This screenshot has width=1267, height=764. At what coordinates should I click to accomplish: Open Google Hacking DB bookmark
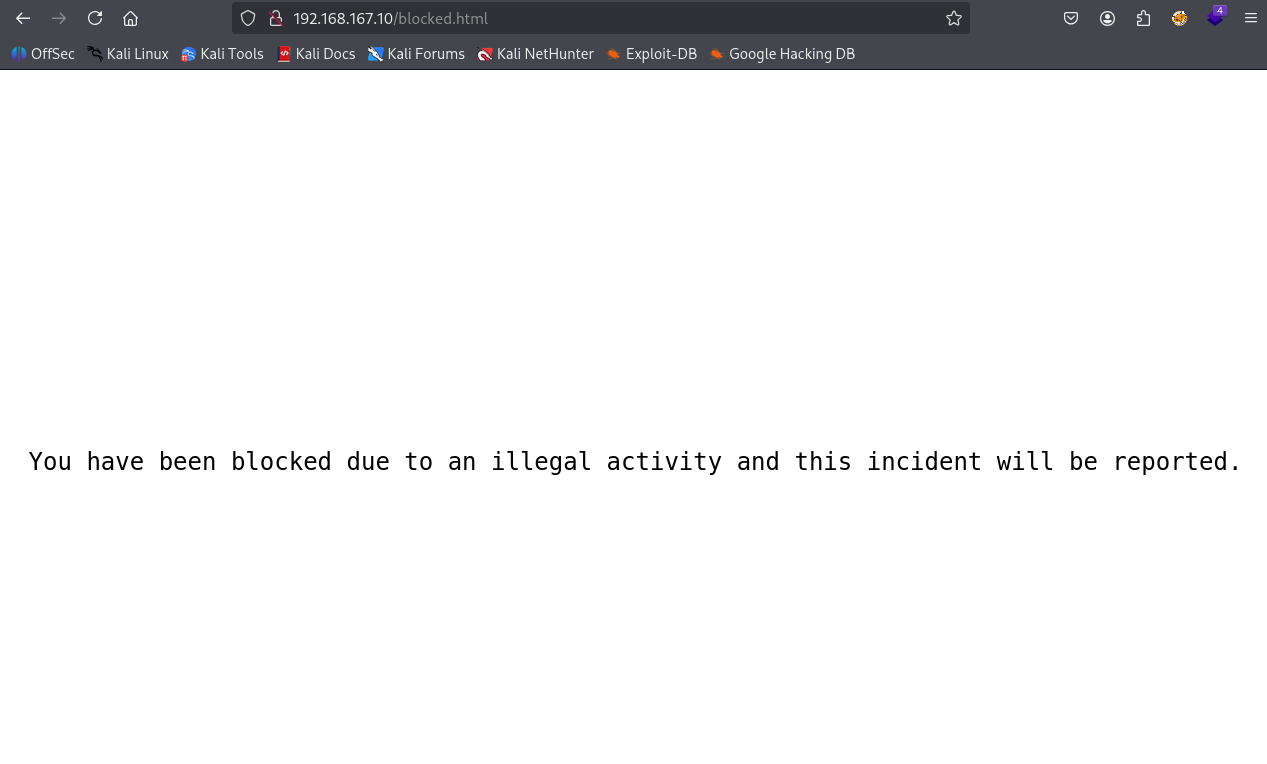[x=782, y=54]
